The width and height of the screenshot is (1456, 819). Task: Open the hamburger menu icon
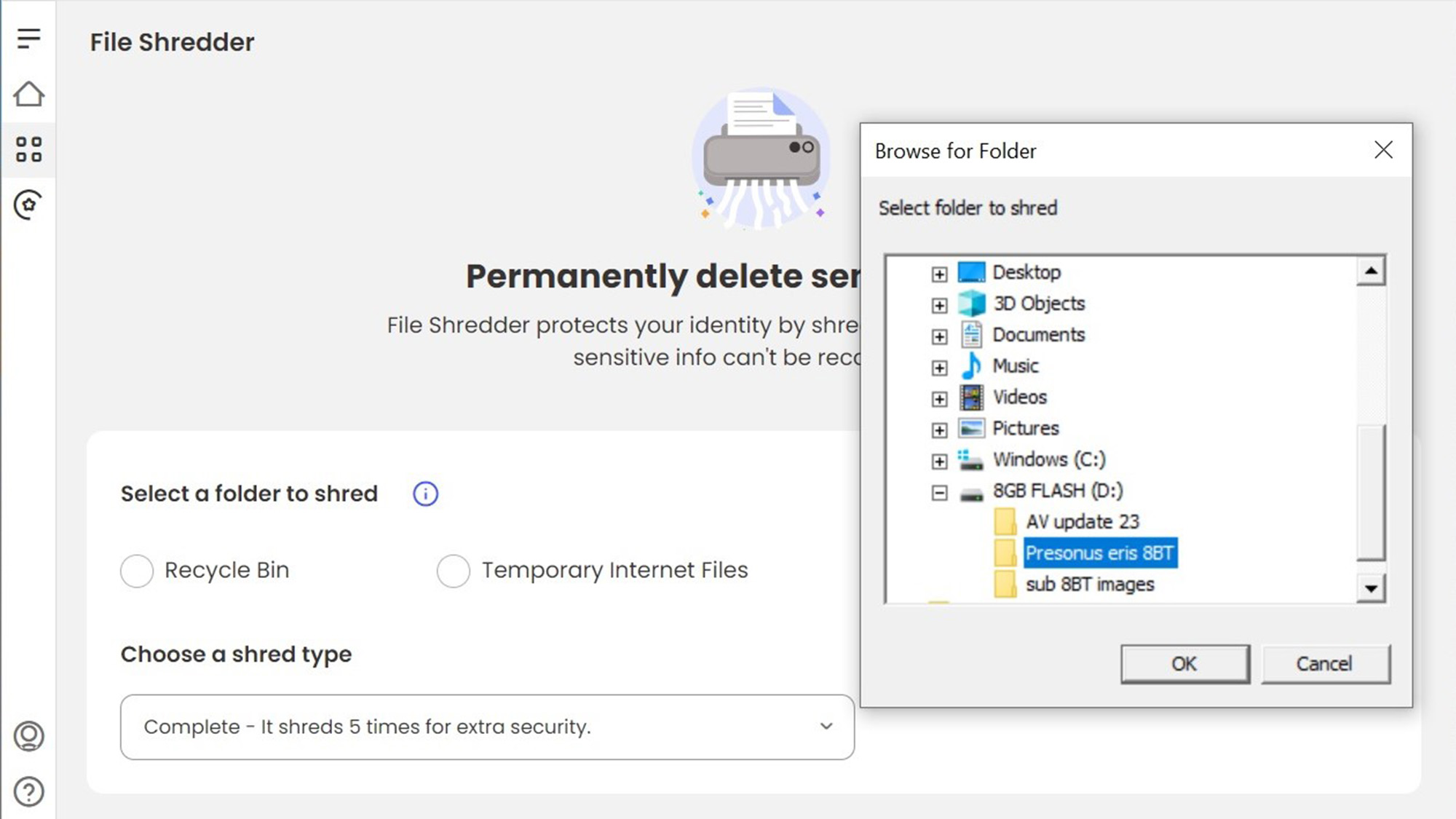click(28, 38)
